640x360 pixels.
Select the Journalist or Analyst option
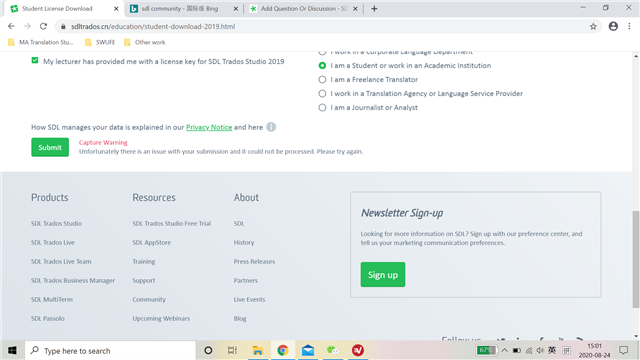coord(322,107)
